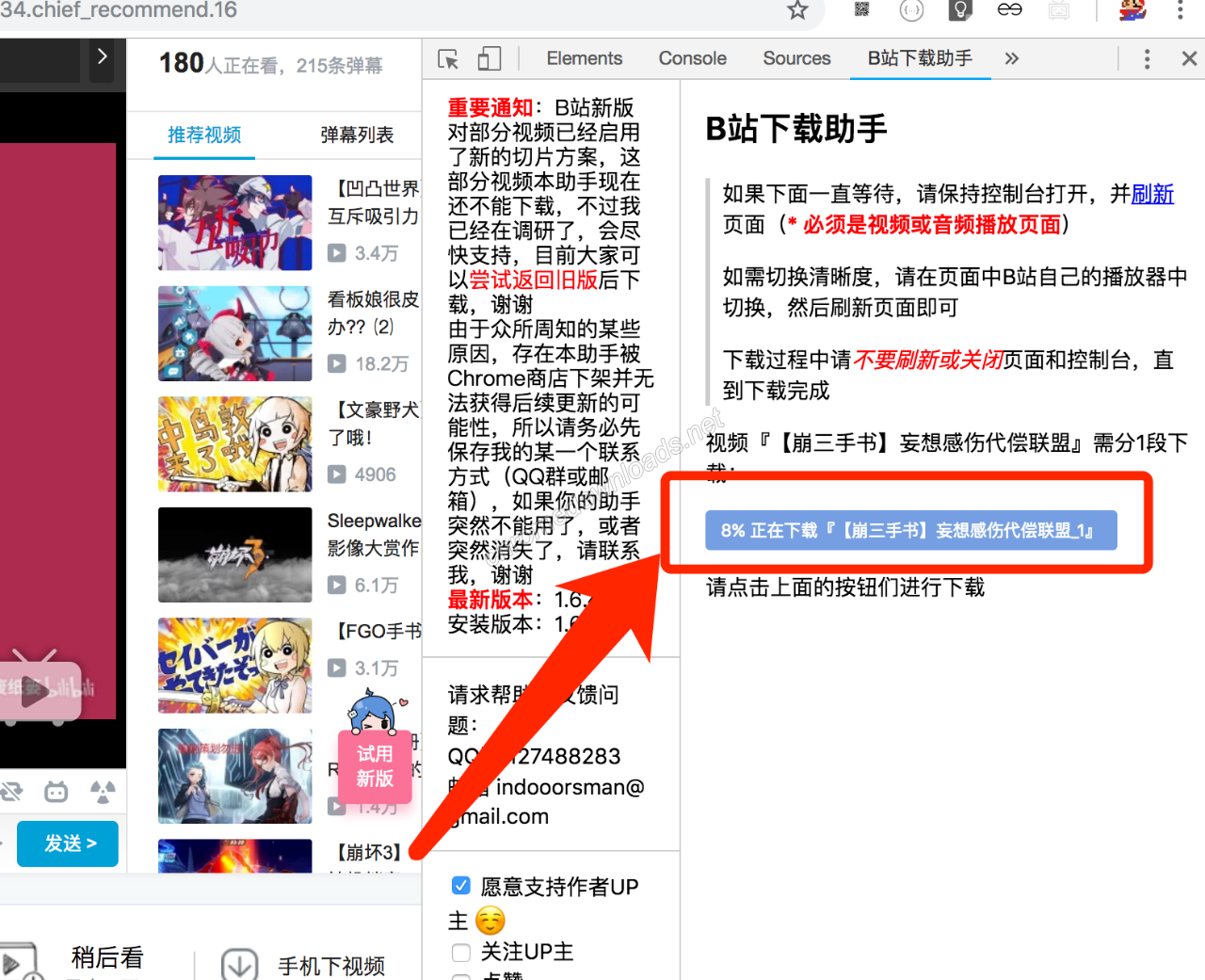Open the 弹幕列表 tab
1205x980 pixels.
pyautogui.click(x=357, y=135)
